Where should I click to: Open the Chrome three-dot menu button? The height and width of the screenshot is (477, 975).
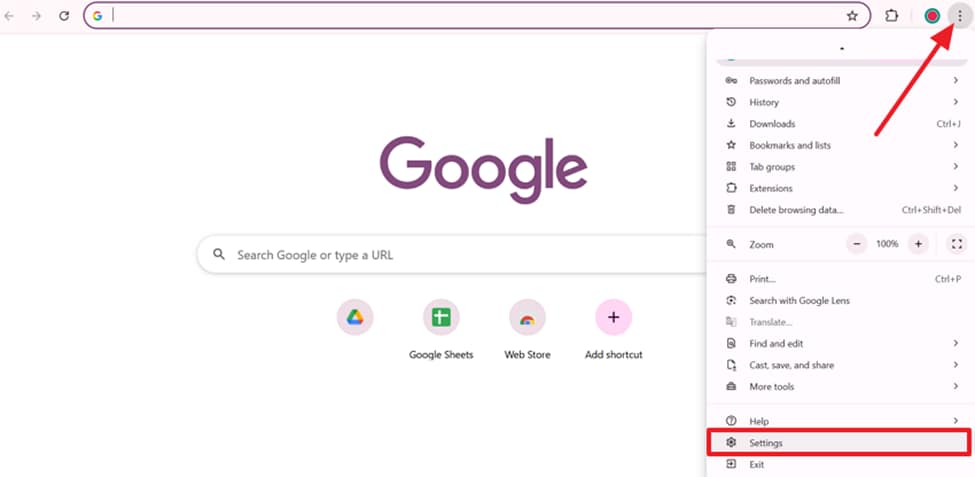959,16
